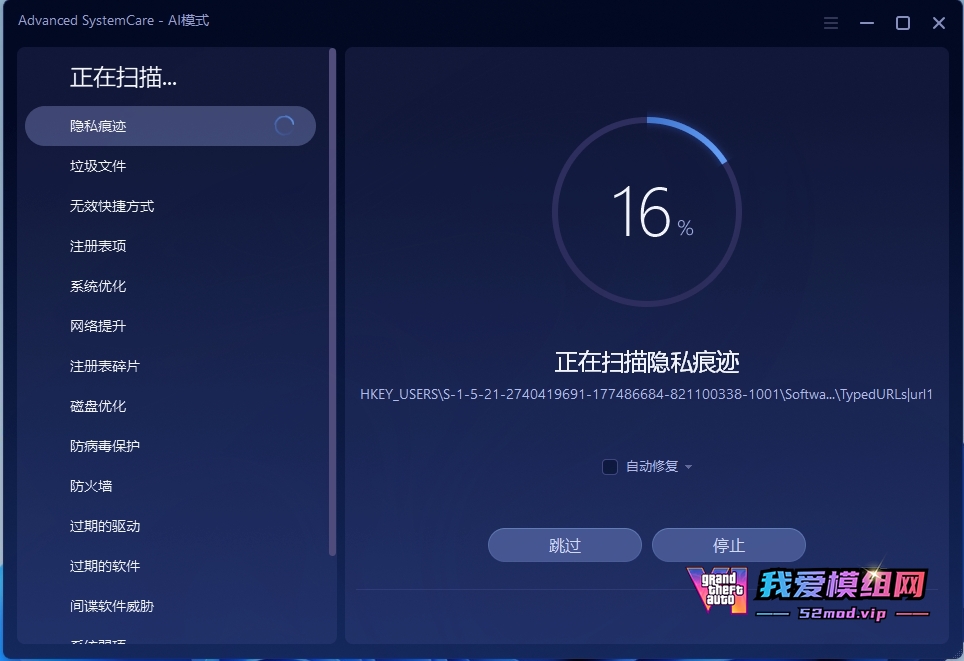Select 网络提升 in the scan list

(x=98, y=326)
